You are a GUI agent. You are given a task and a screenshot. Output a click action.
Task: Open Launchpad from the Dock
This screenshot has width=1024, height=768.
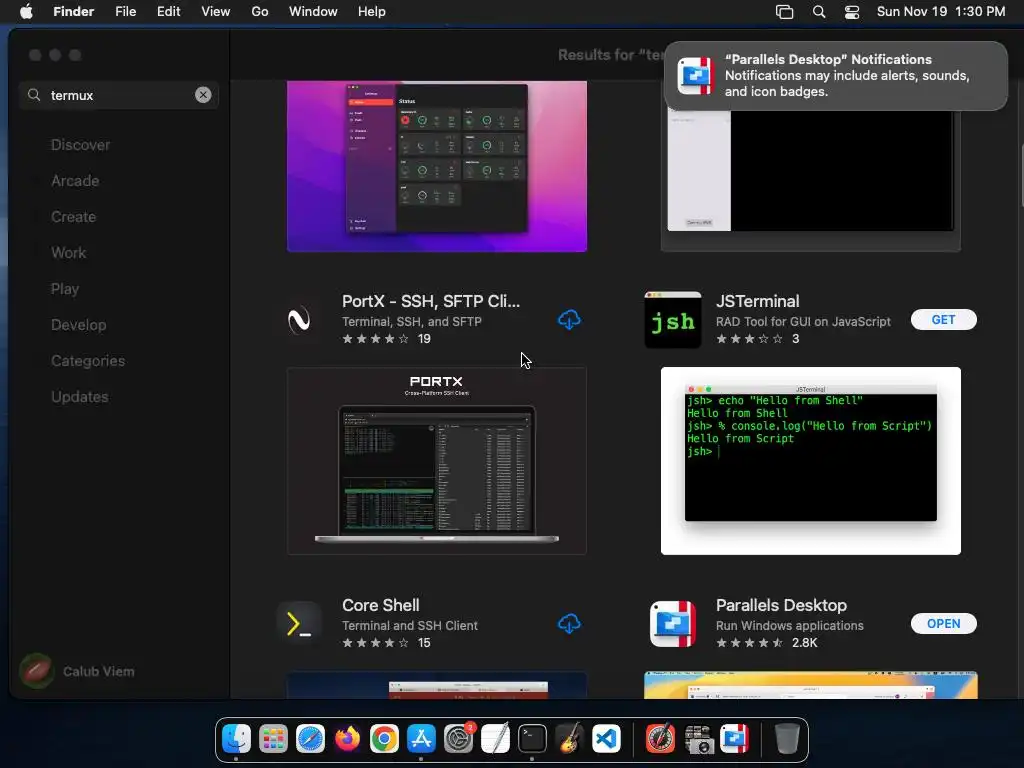(x=273, y=739)
